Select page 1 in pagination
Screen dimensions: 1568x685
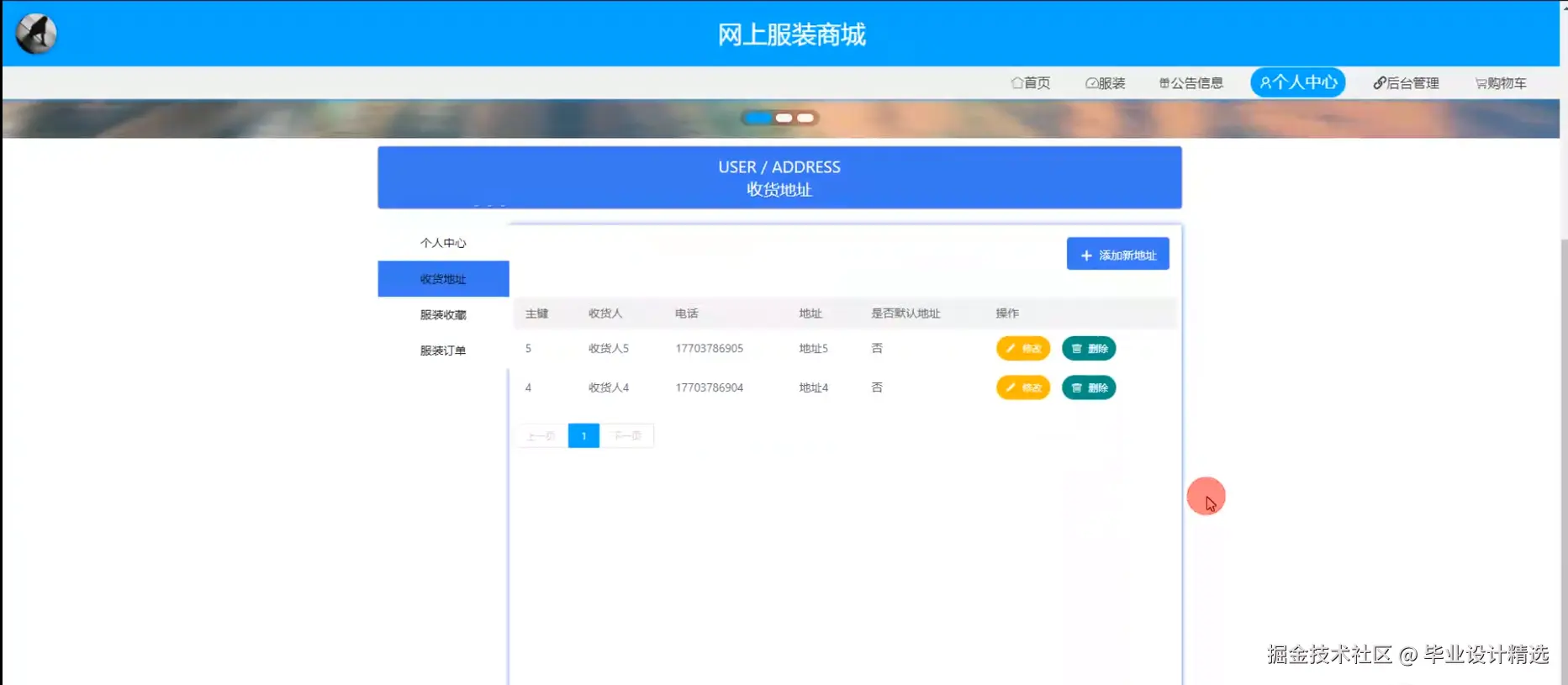pos(583,435)
